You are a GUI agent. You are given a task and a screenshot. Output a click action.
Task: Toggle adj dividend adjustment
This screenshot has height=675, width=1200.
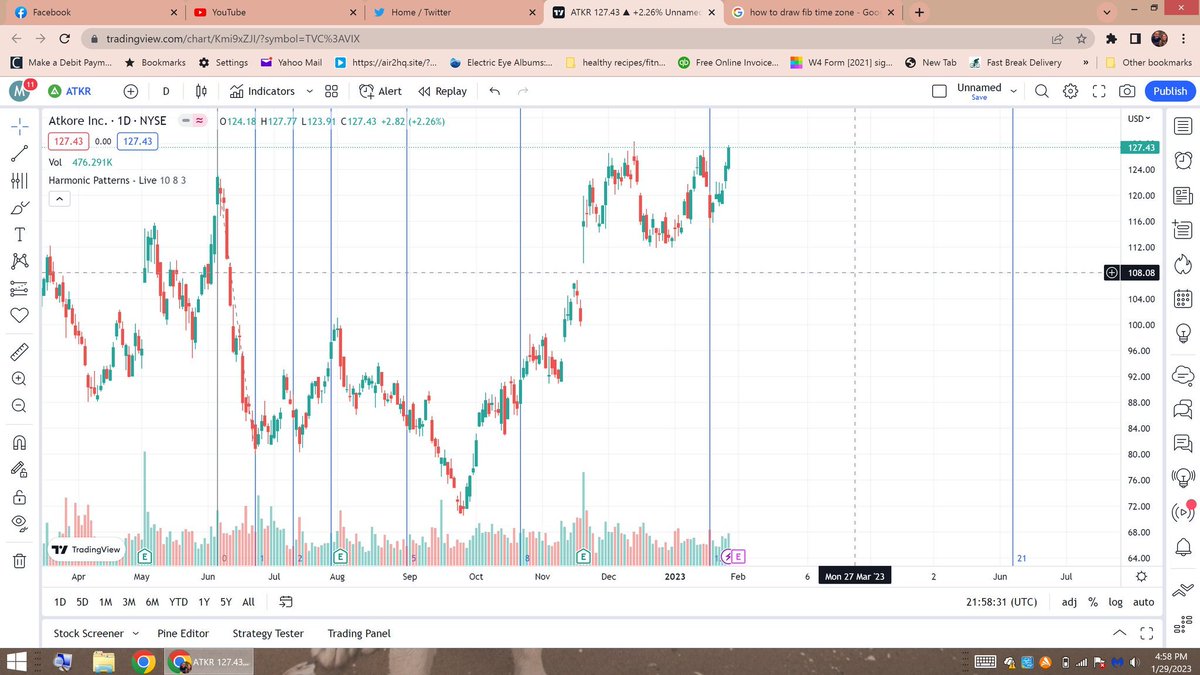pyautogui.click(x=1069, y=602)
